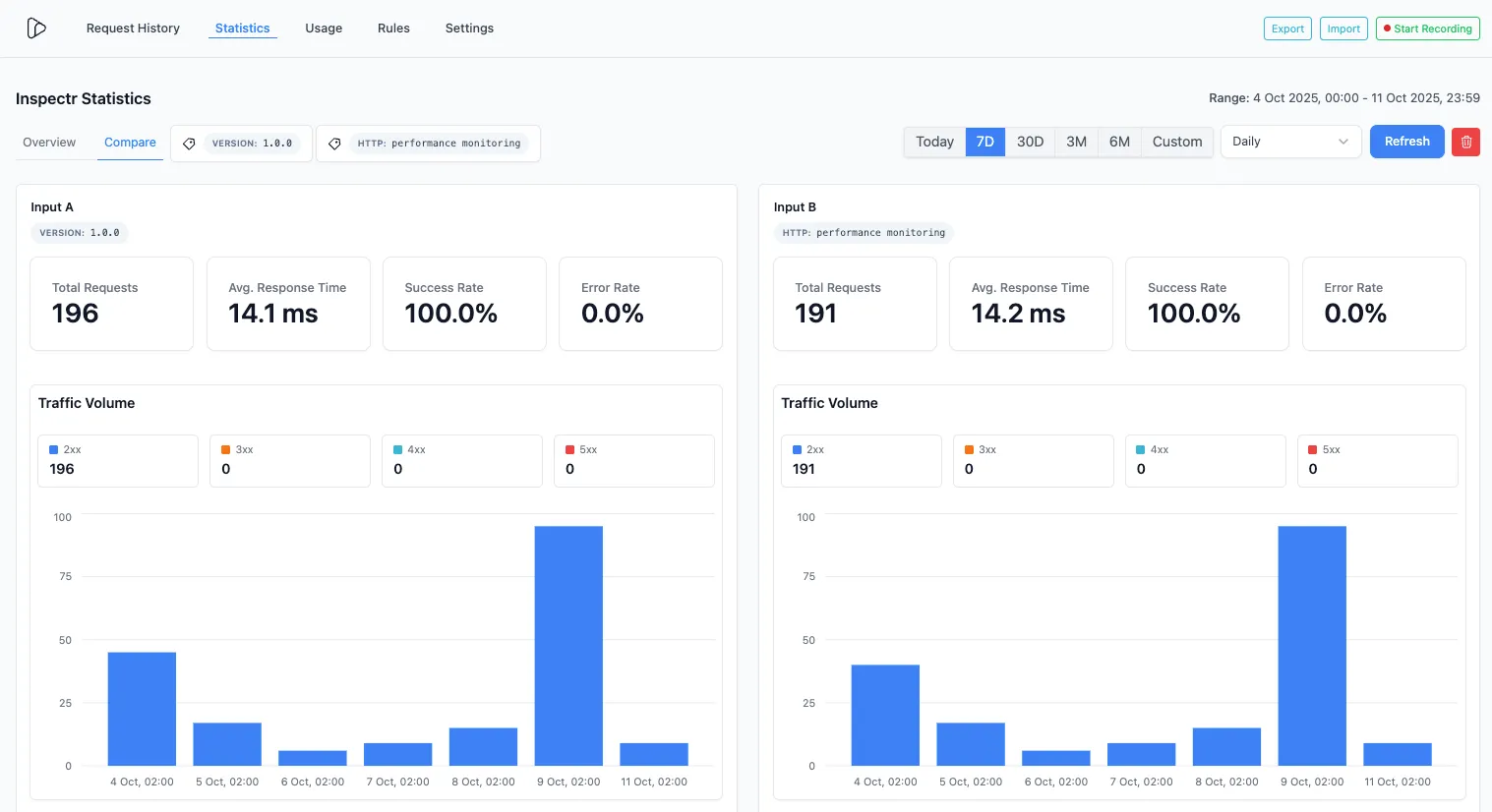Click the Refresh button
1492x812 pixels.
[x=1406, y=142]
